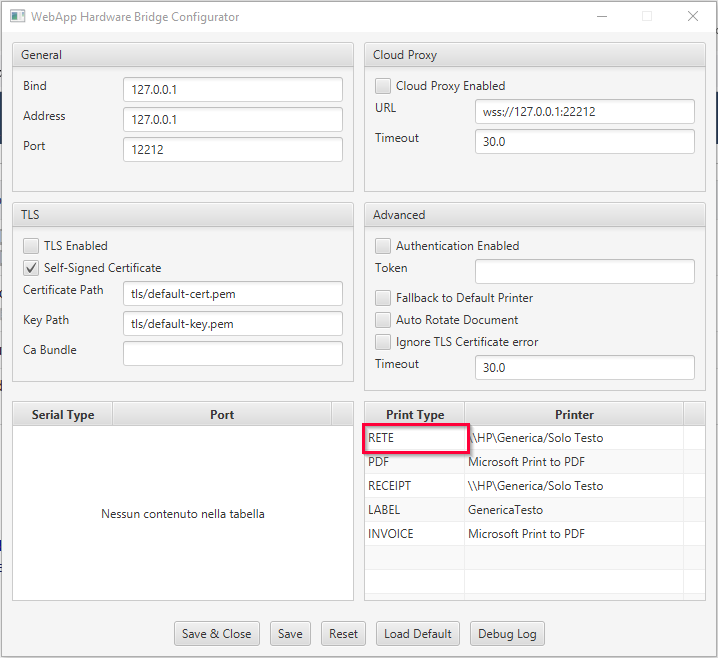Screen dimensions: 718x658
Task: Click the Save button
Action: coord(290,634)
